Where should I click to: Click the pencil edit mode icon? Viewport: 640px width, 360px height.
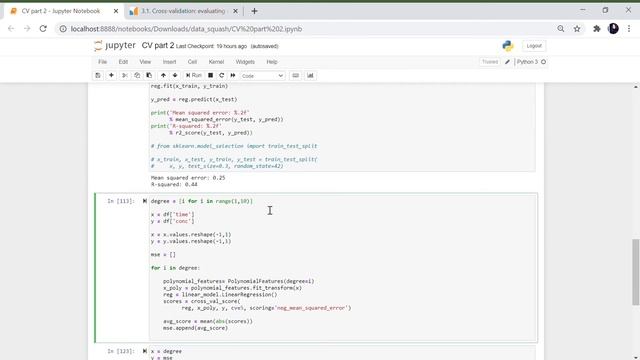click(x=507, y=62)
